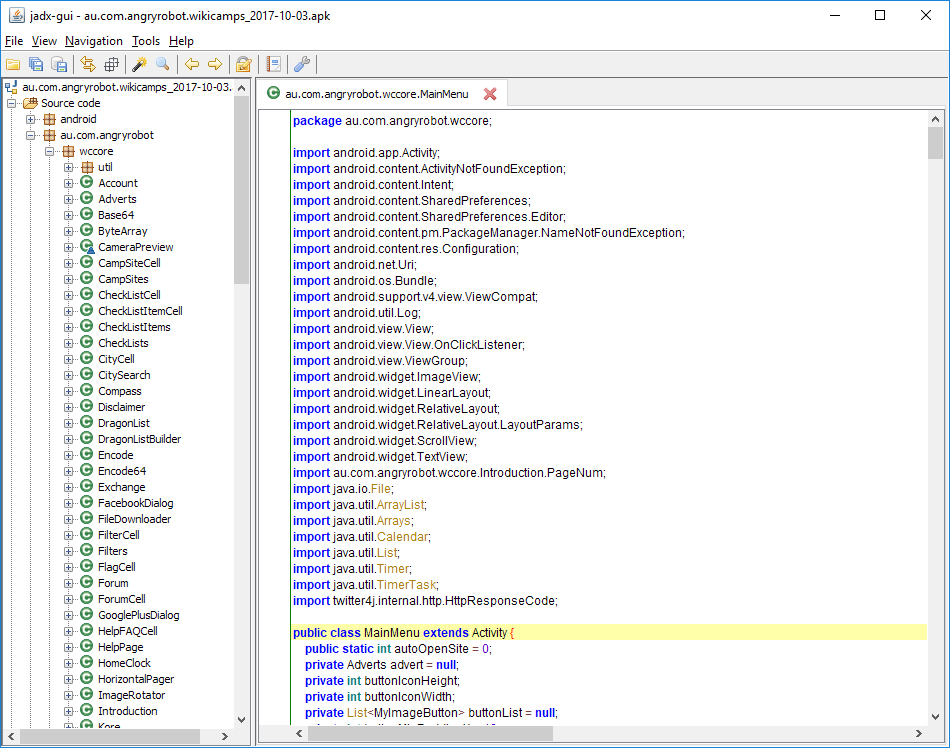The width and height of the screenshot is (950, 748).
Task: Click the CheckListCell class icon
Action: pyautogui.click(x=87, y=294)
